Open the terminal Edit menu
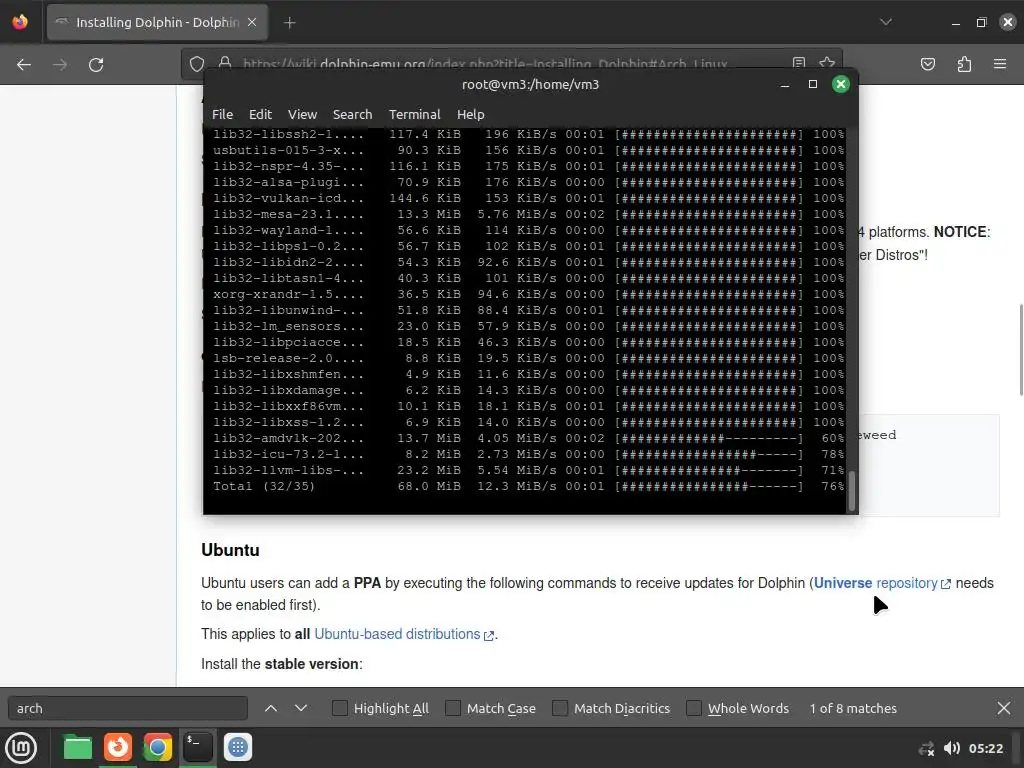Viewport: 1024px width, 768px height. pos(260,114)
